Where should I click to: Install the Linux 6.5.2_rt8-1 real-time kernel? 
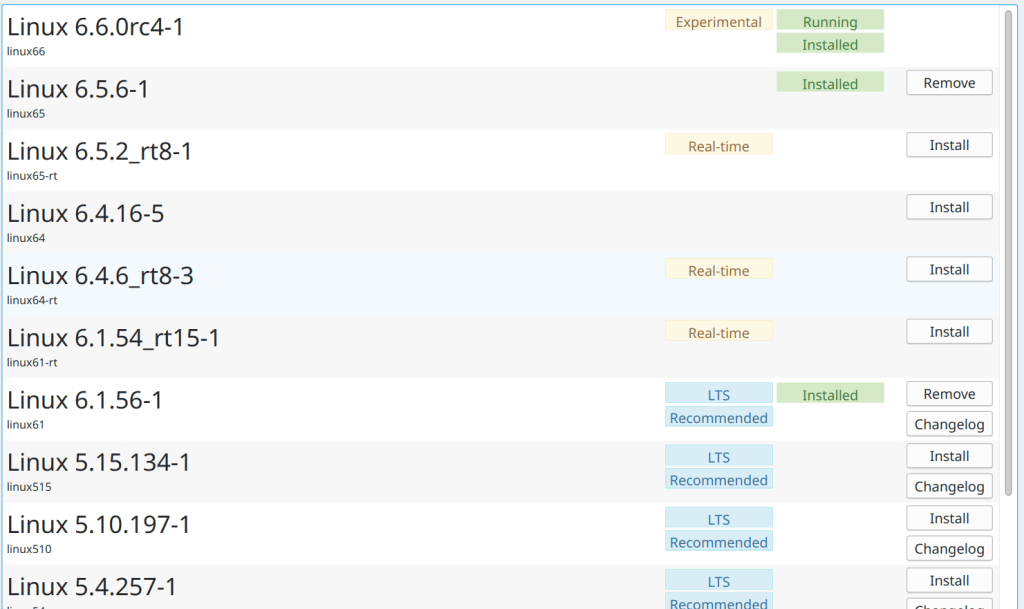949,145
